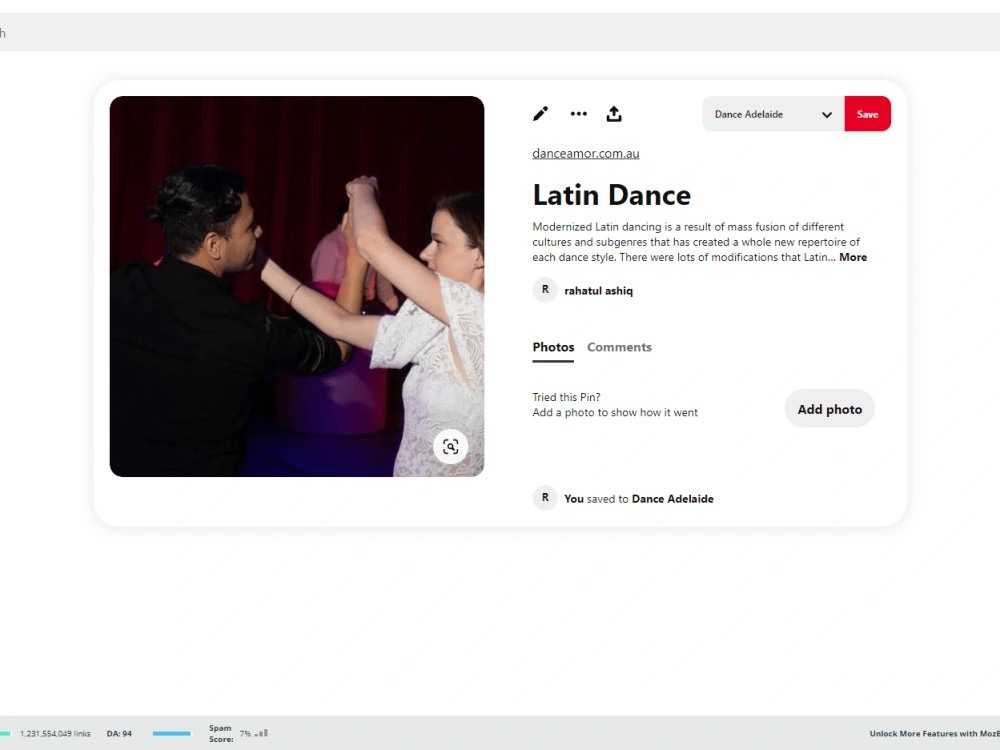This screenshot has width=1000, height=750.
Task: Open rahatul ashiq profile name
Action: [x=598, y=291]
